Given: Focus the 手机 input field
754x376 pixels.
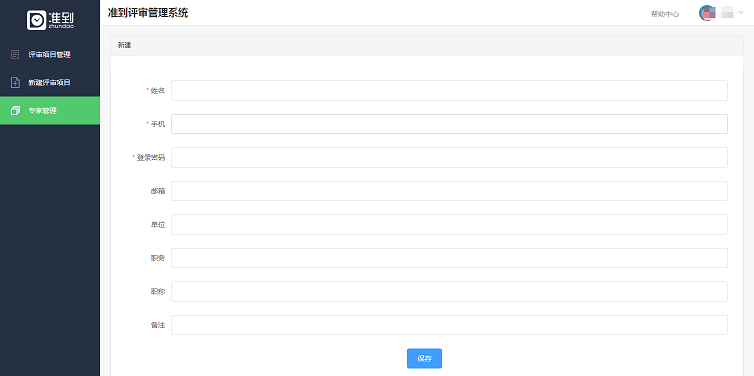Looking at the screenshot, I should [449, 124].
